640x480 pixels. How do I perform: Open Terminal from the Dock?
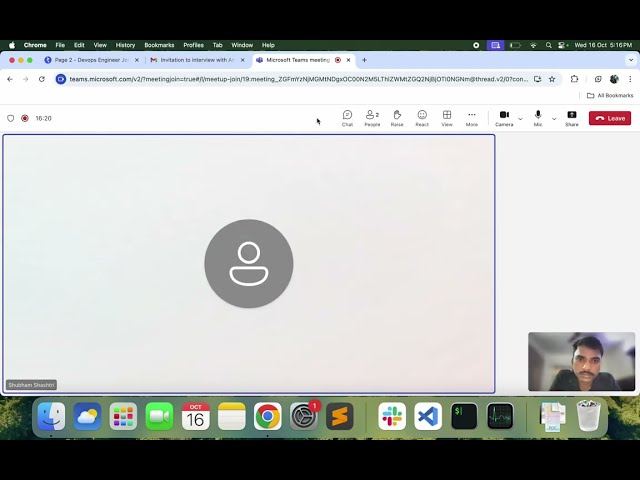[x=464, y=416]
